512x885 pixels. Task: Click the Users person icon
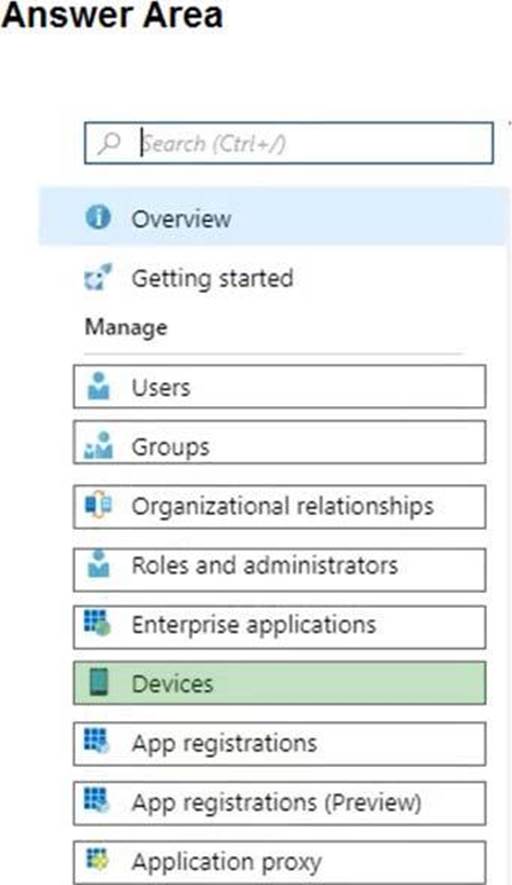[99, 386]
